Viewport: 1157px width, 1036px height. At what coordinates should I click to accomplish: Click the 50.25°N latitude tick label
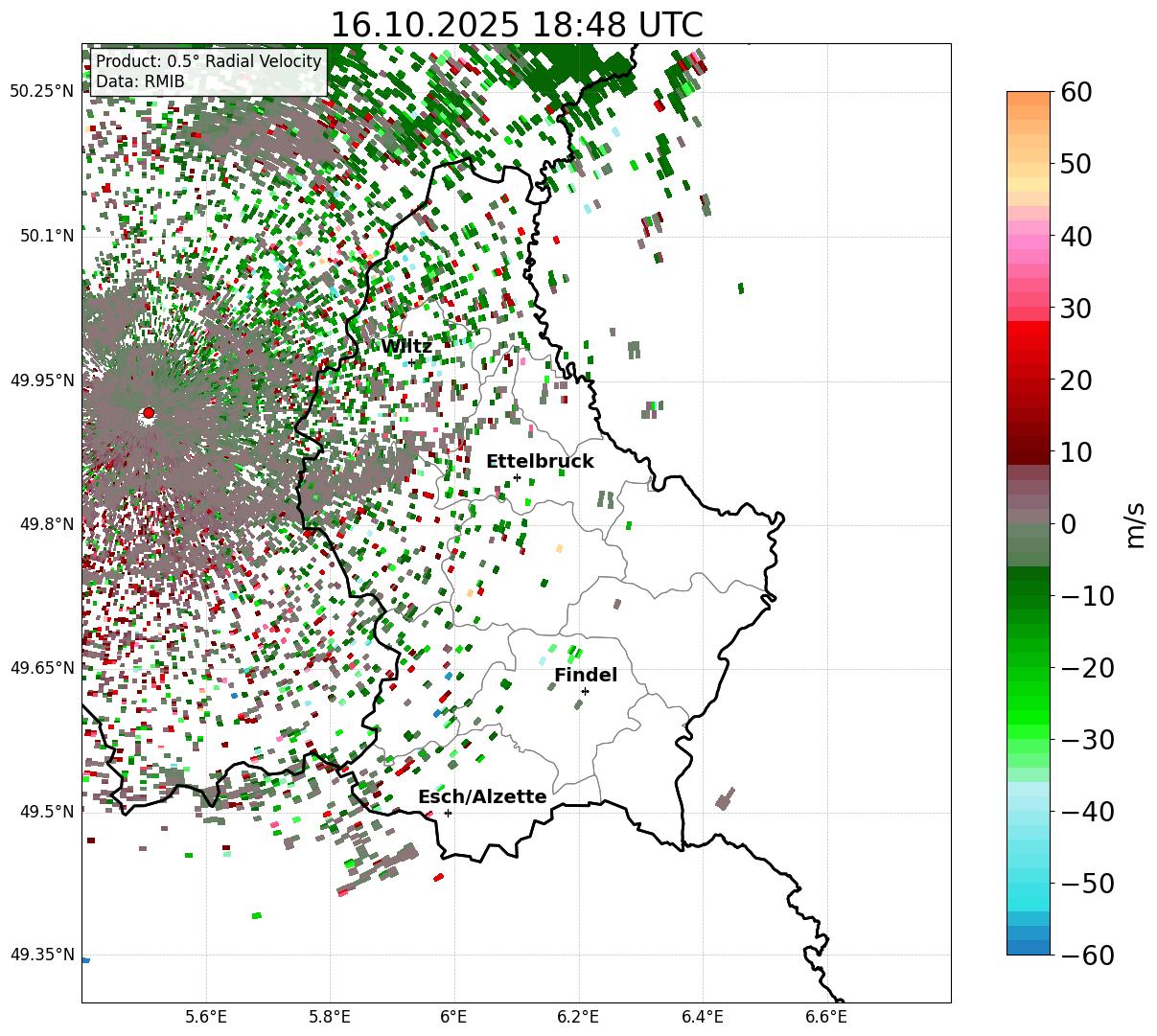[42, 92]
